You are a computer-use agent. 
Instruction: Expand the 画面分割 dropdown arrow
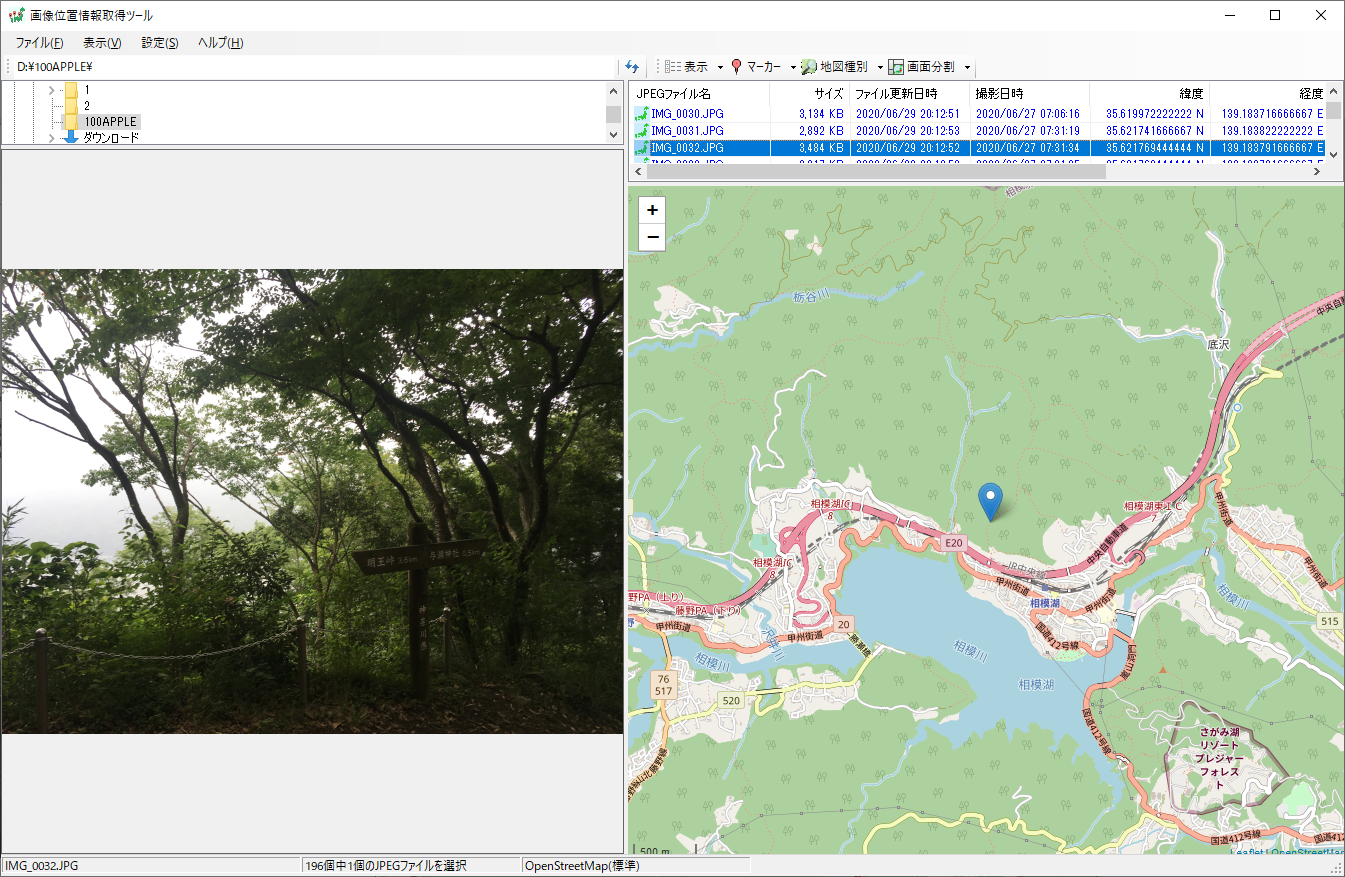[x=967, y=67]
